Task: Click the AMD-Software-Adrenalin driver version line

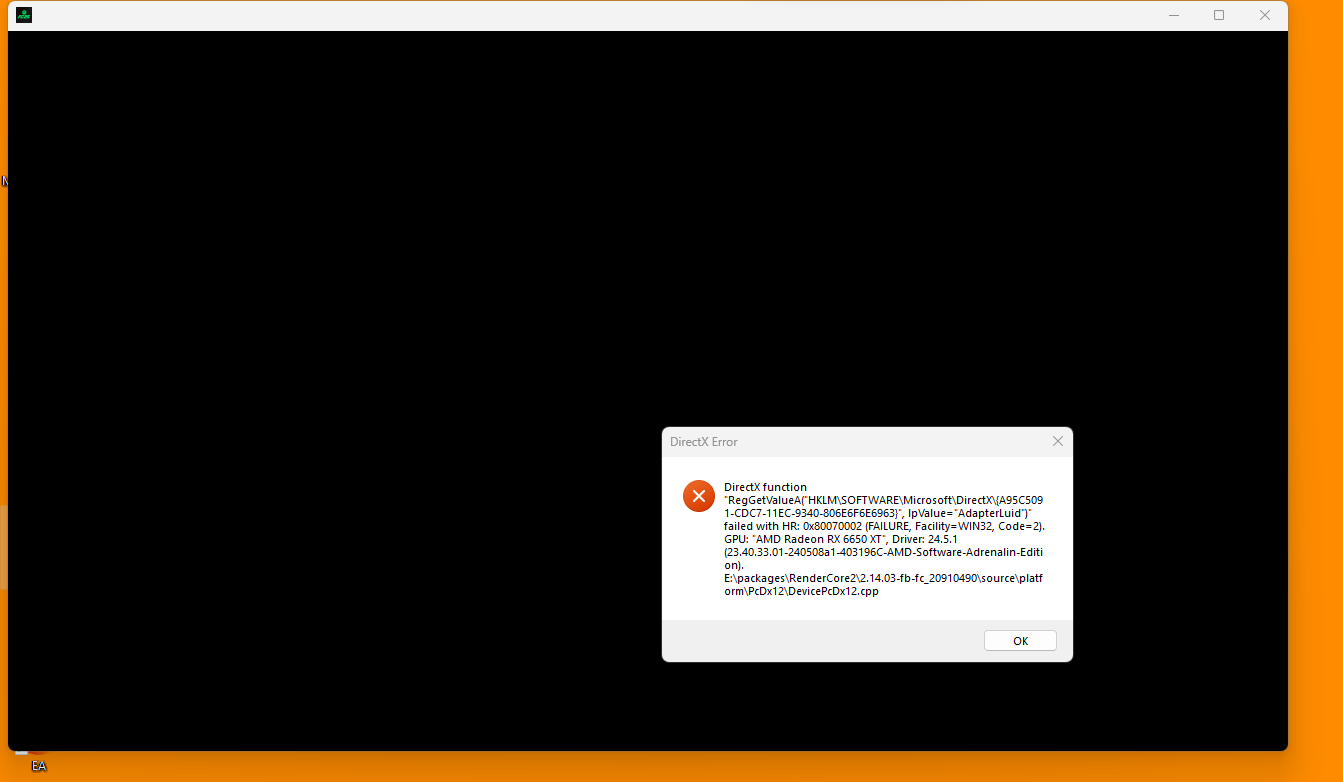Action: pos(883,552)
